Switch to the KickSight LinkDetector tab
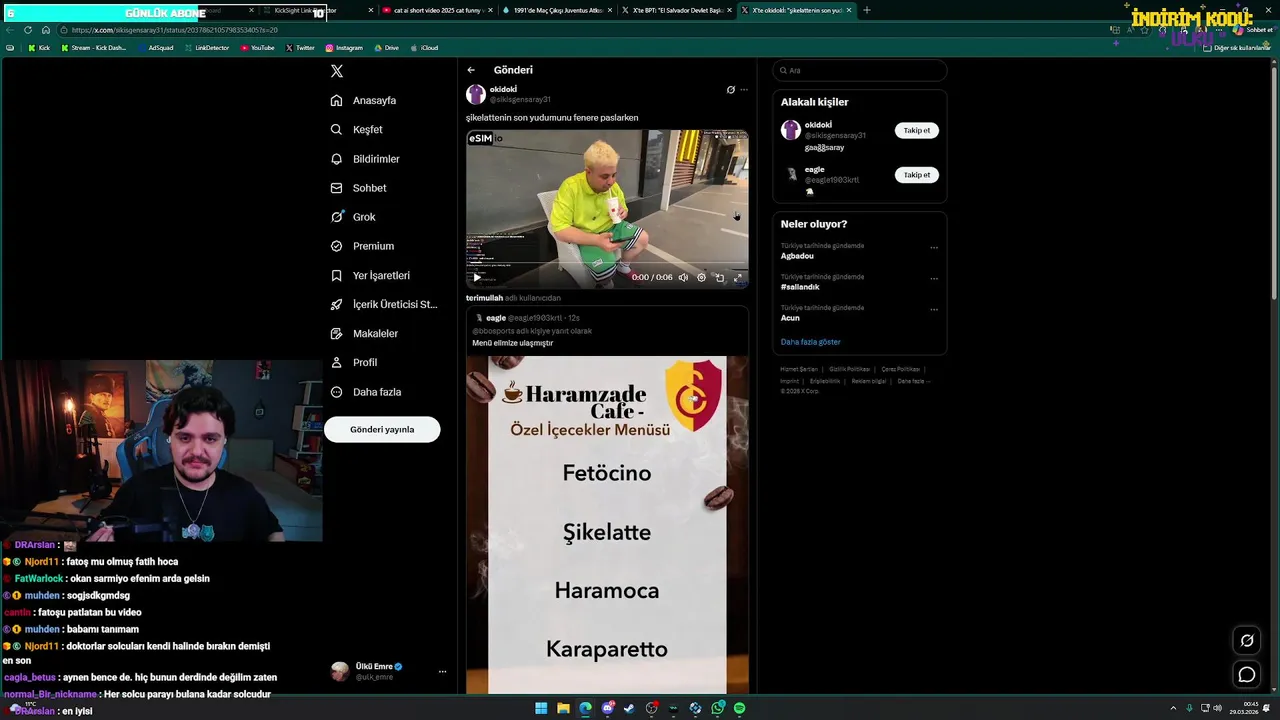The height and width of the screenshot is (720, 1280). click(316, 10)
